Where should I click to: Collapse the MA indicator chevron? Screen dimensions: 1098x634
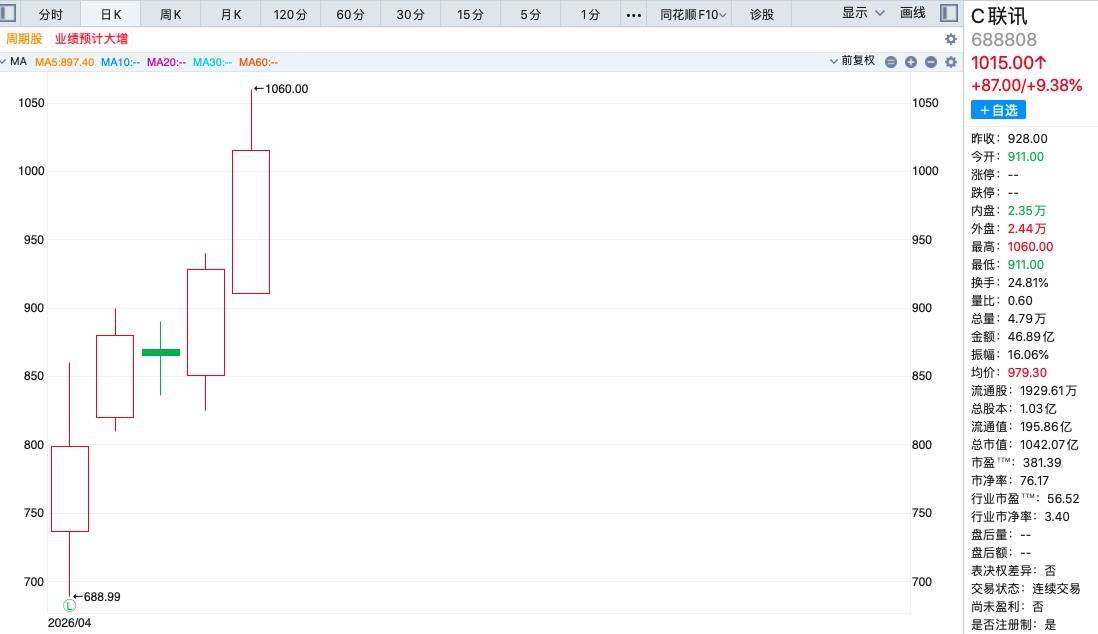(x=4, y=62)
